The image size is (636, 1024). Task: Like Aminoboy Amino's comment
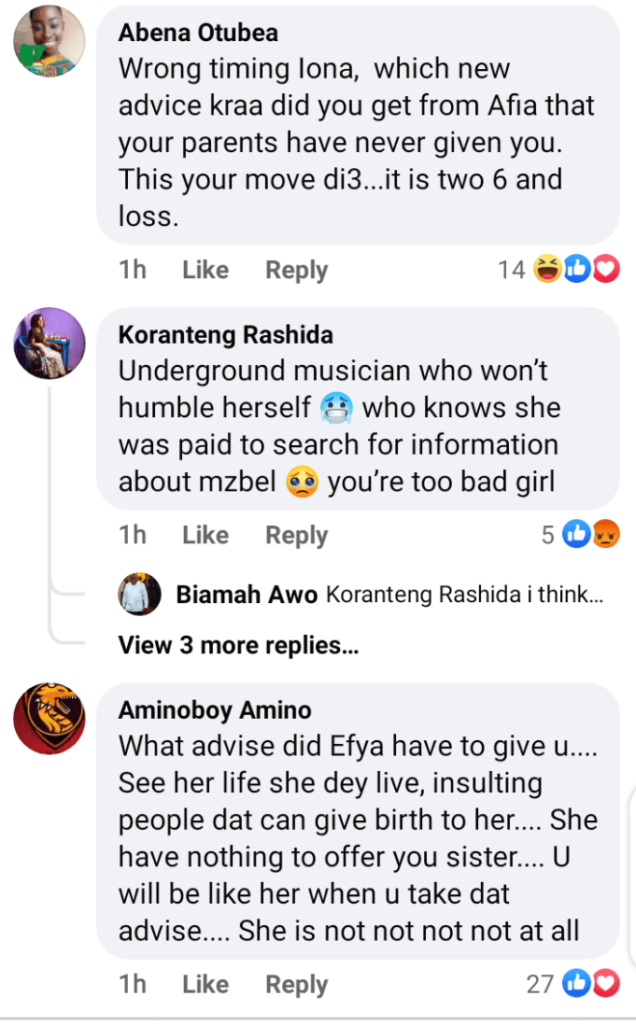coord(206,984)
